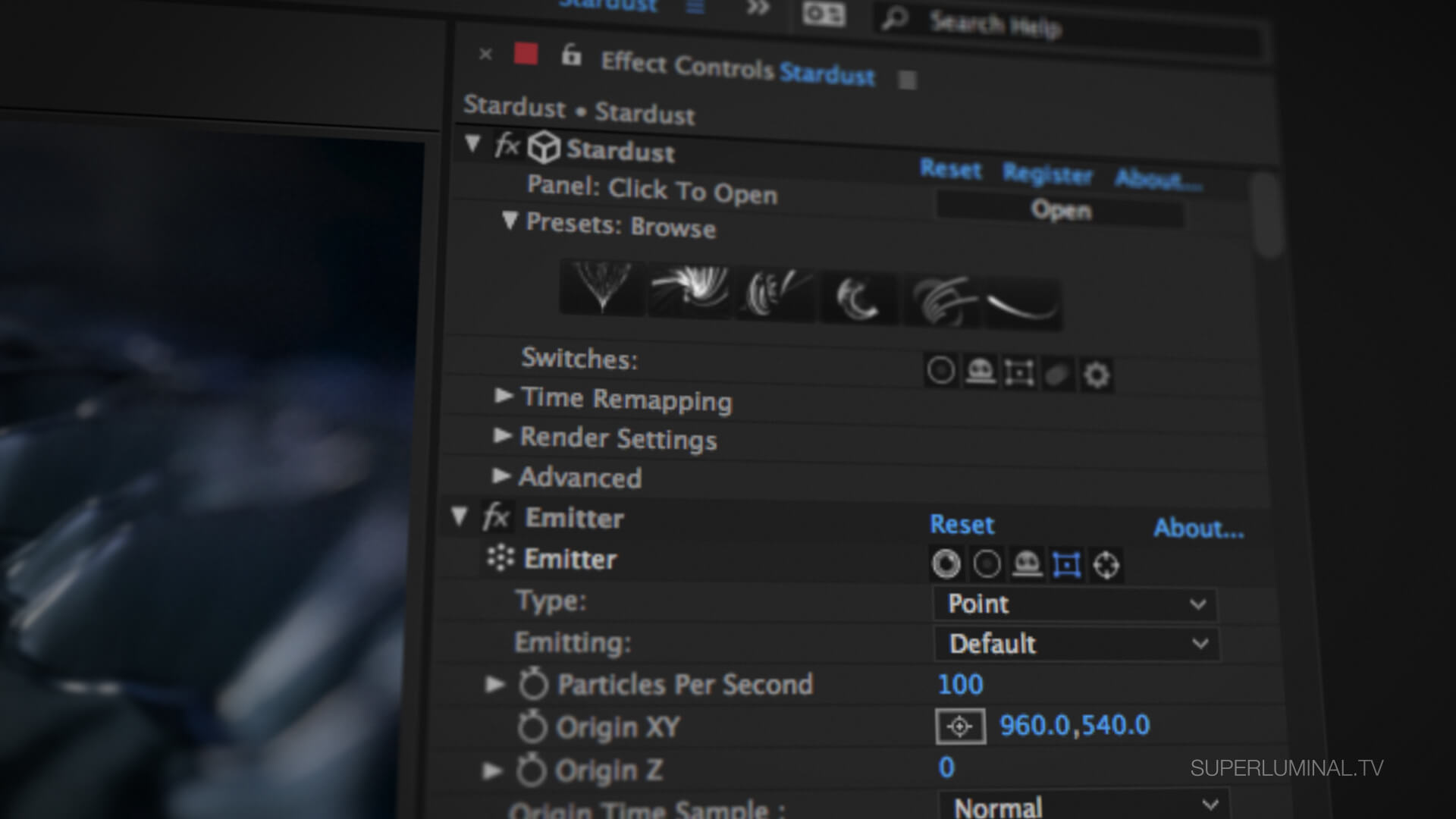Click the filled sphere icon in Emitter row
Viewport: 1456px width, 819px height.
click(x=946, y=563)
